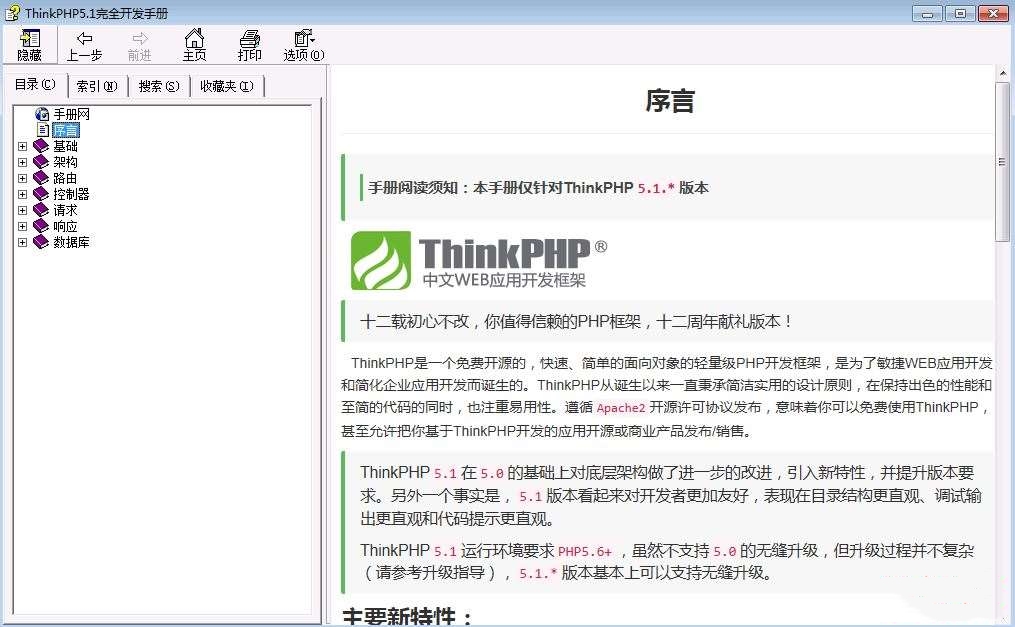
Task: Maximize the ThinkPHP5.1 manual window
Action: (x=960, y=14)
